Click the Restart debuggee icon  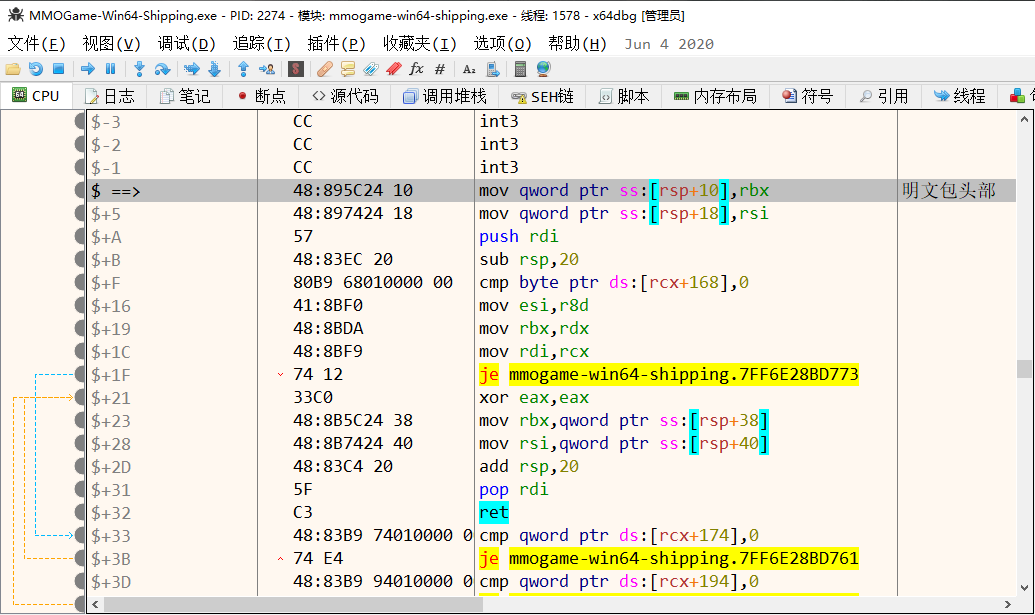(x=36, y=69)
